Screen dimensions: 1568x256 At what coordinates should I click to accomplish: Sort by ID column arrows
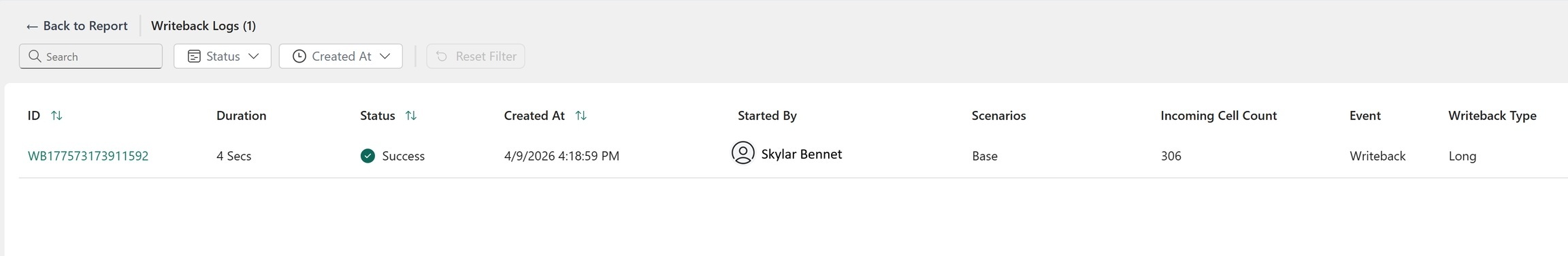pyautogui.click(x=56, y=116)
